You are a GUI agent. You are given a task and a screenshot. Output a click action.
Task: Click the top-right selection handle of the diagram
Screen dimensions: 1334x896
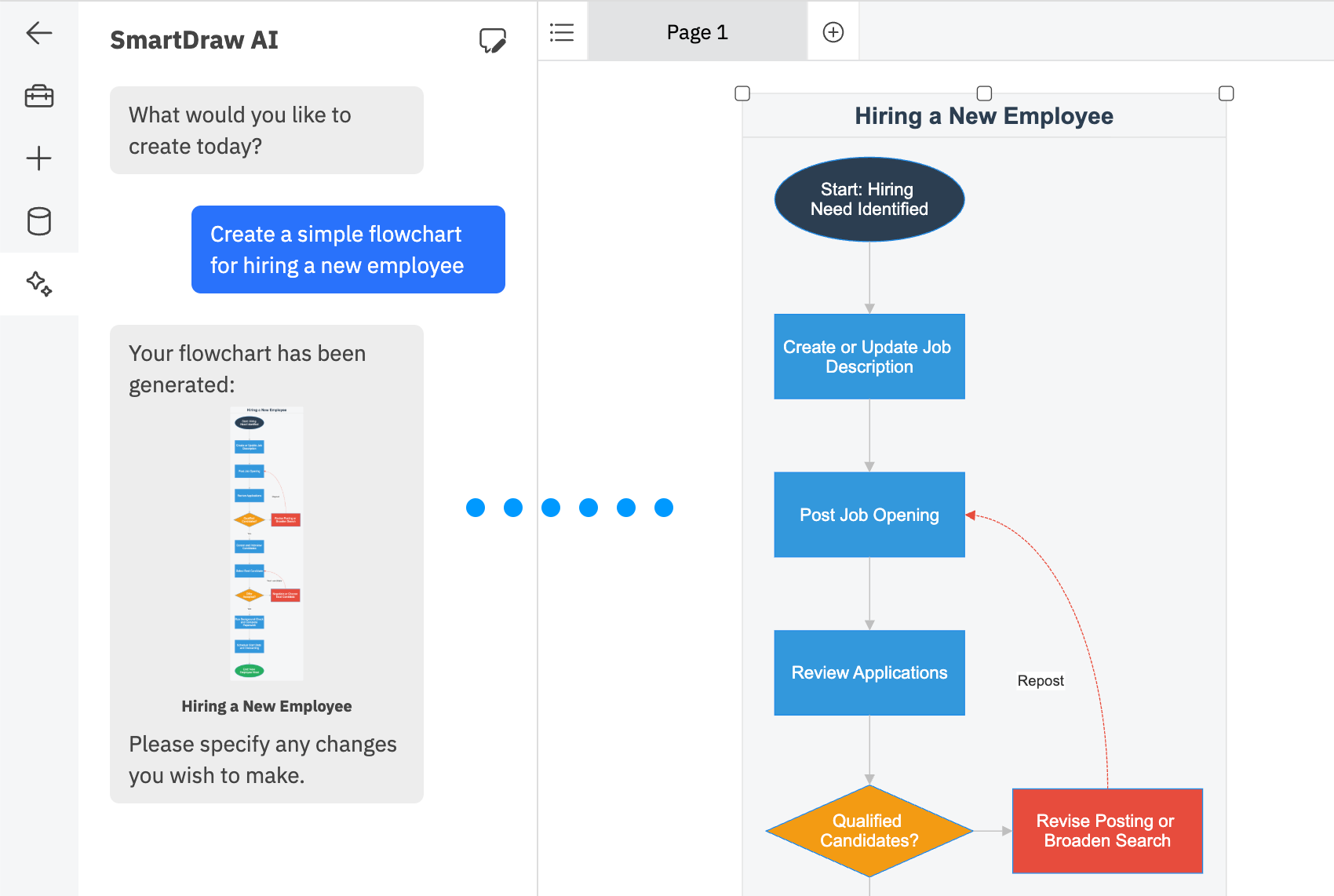pos(1226,93)
